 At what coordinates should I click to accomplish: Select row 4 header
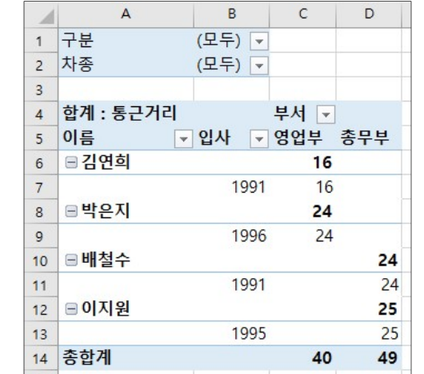[41, 114]
